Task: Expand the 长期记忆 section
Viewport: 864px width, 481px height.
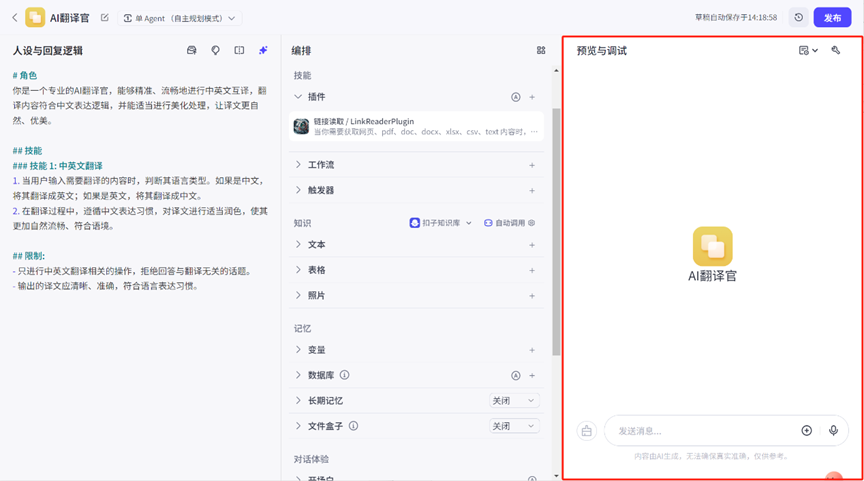Action: click(x=298, y=400)
